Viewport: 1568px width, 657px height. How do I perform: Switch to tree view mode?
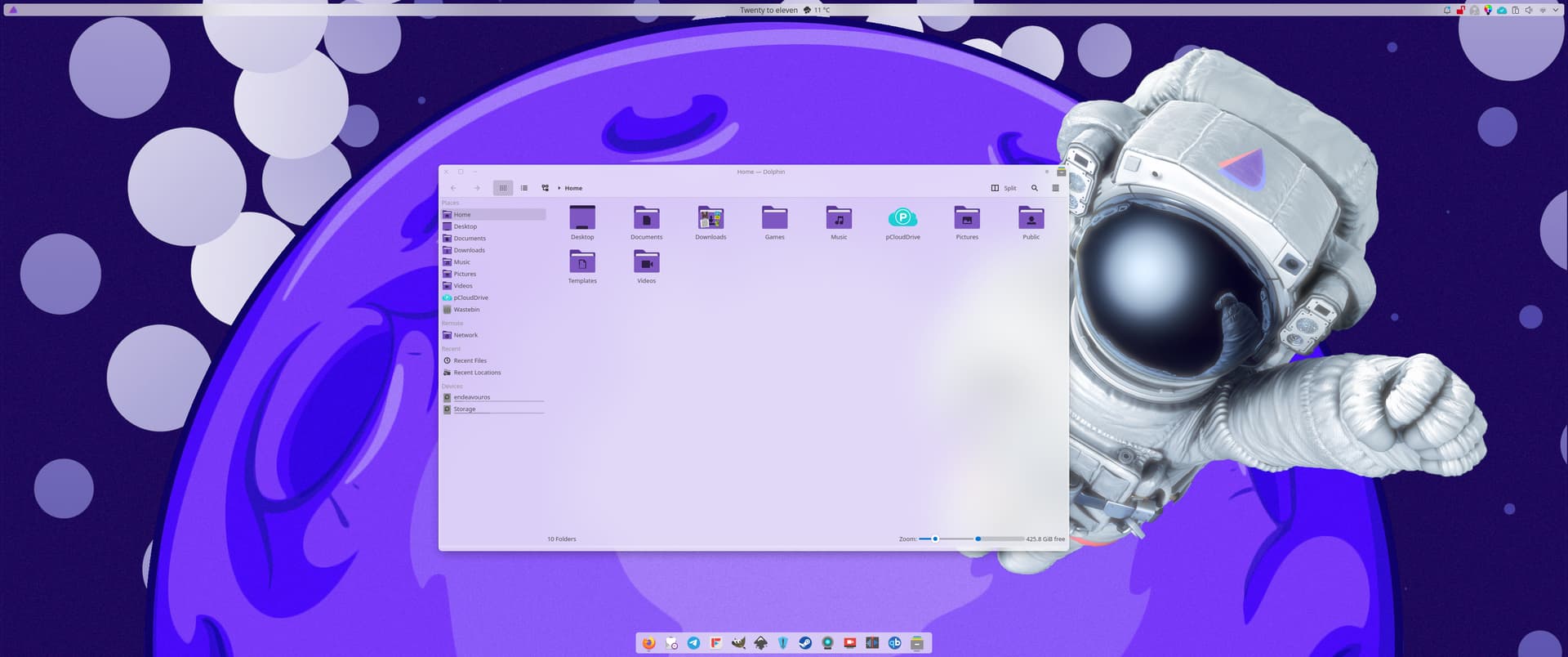point(545,188)
